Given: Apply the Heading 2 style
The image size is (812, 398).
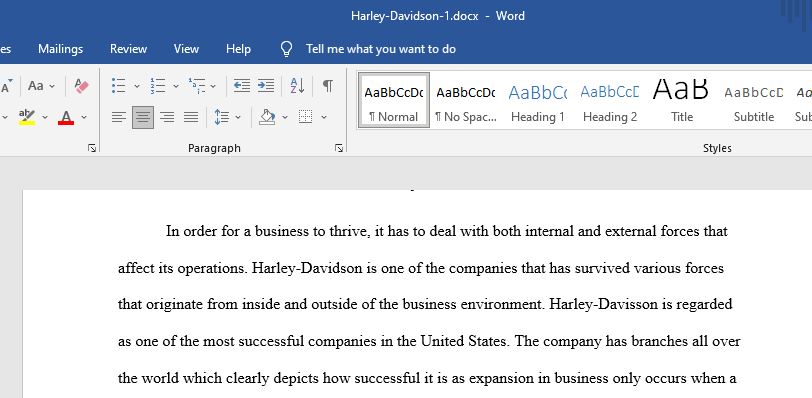Looking at the screenshot, I should coord(610,100).
